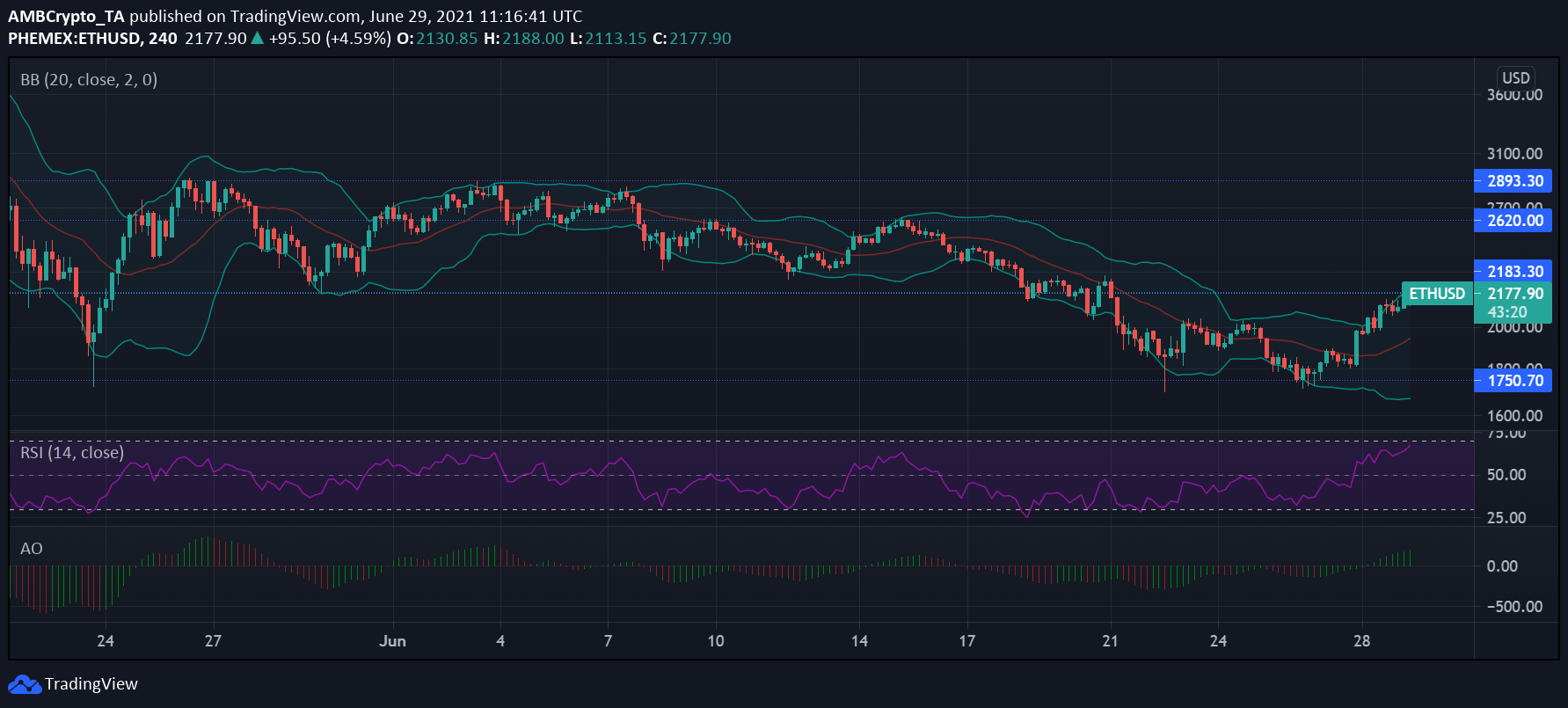Click the 2183.30 price level tag

[1513, 272]
